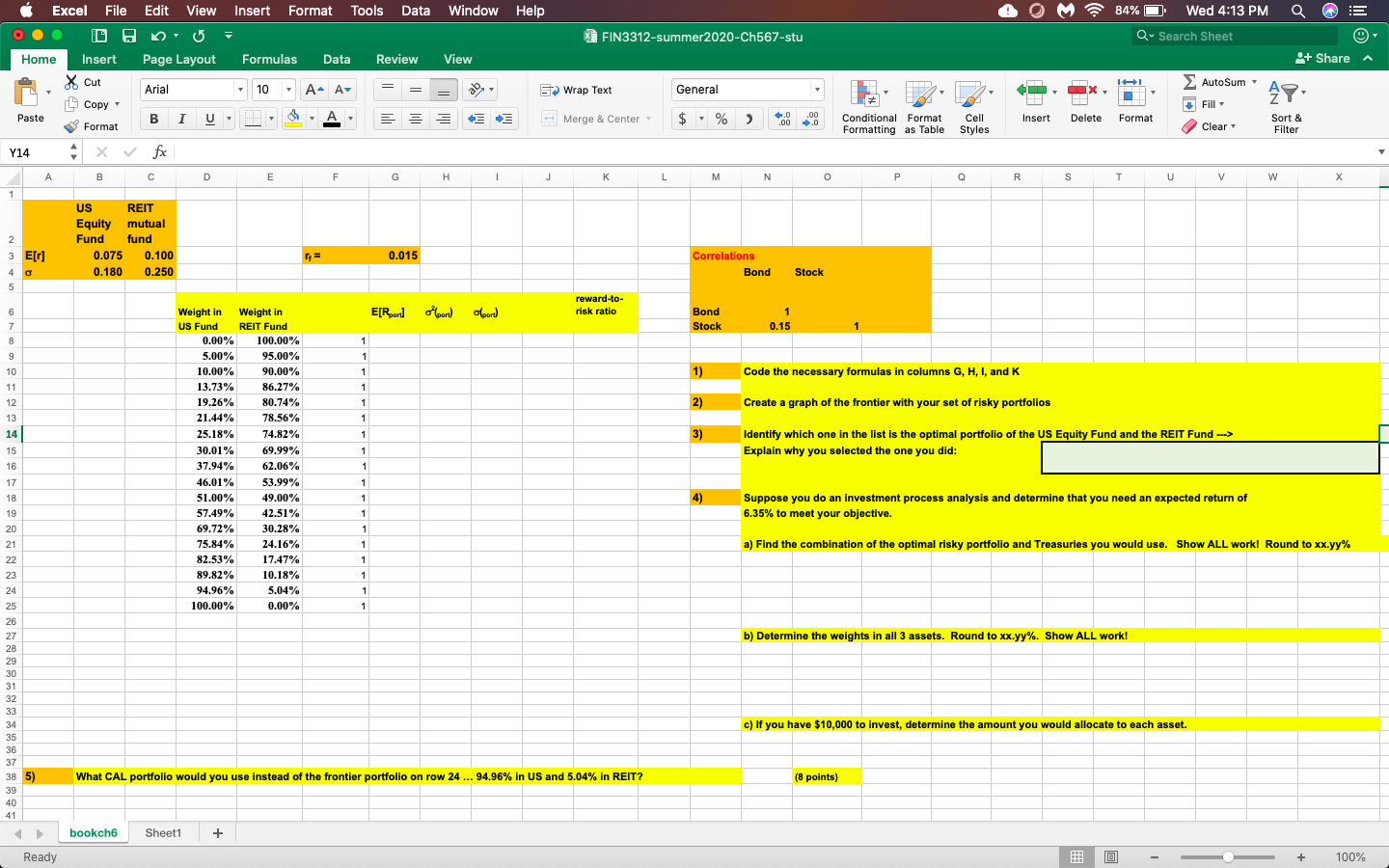Click the Cut scissors icon
Viewport: 1389px width, 868px height.
point(71,82)
